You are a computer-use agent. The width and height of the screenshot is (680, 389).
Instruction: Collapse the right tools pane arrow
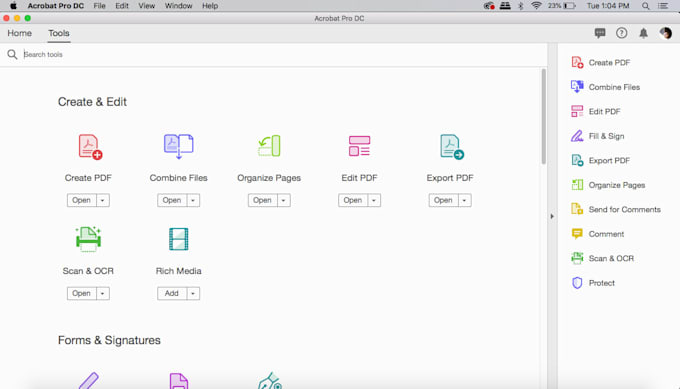[552, 216]
